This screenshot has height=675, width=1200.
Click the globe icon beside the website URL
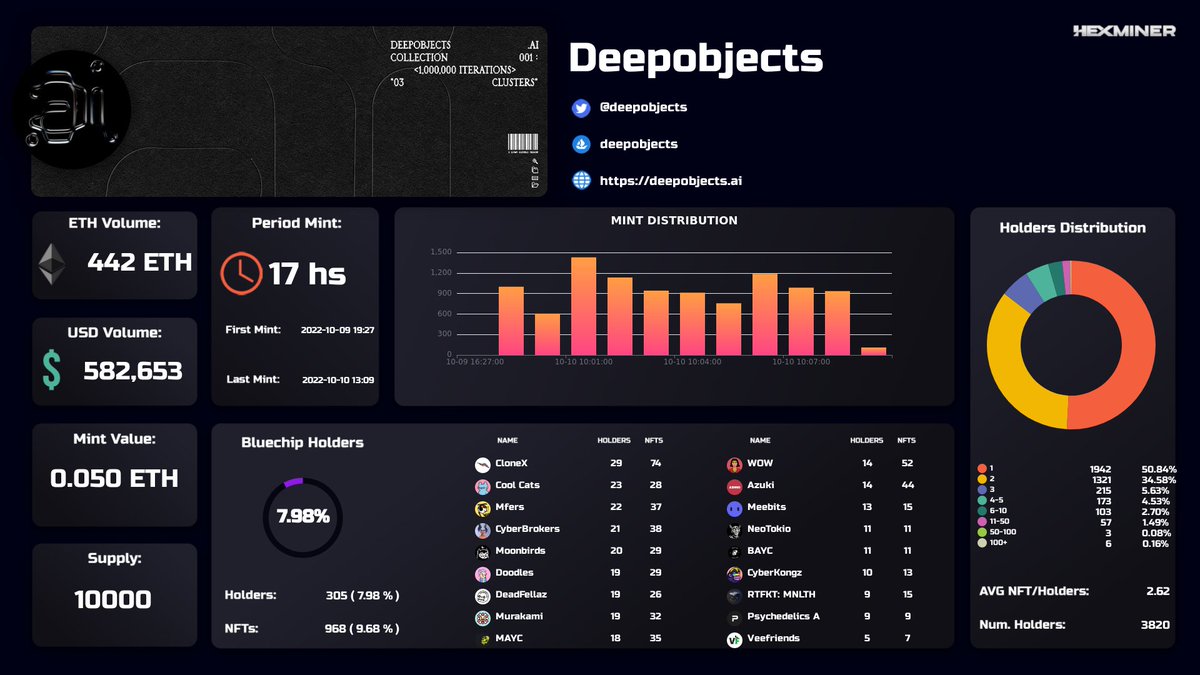tap(581, 181)
